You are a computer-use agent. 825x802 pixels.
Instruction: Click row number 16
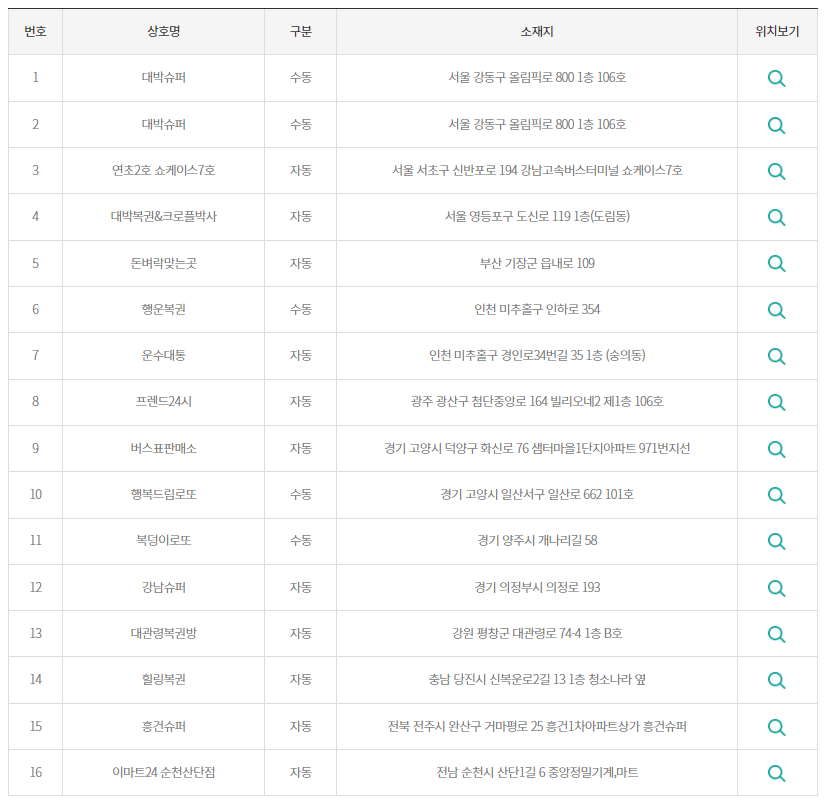point(35,772)
